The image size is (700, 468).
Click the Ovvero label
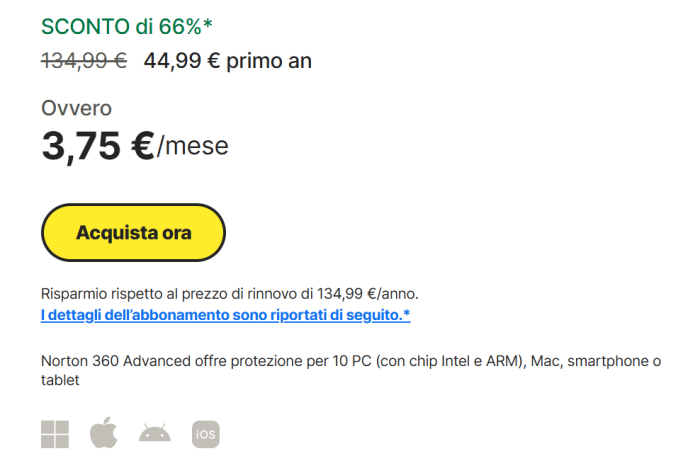coord(76,109)
